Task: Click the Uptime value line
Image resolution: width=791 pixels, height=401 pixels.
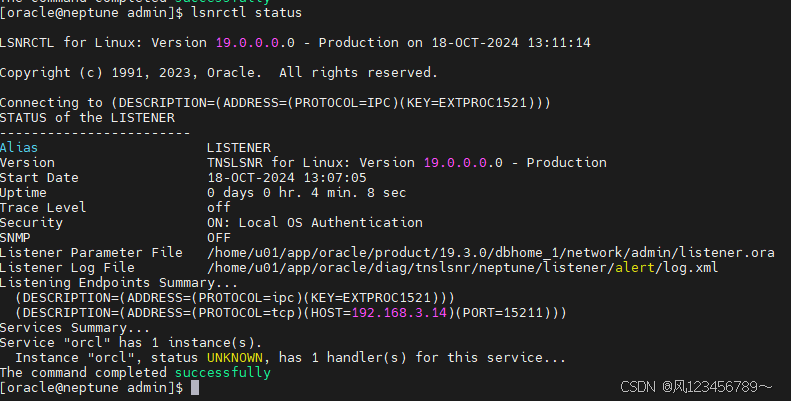Action: pyautogui.click(x=306, y=193)
